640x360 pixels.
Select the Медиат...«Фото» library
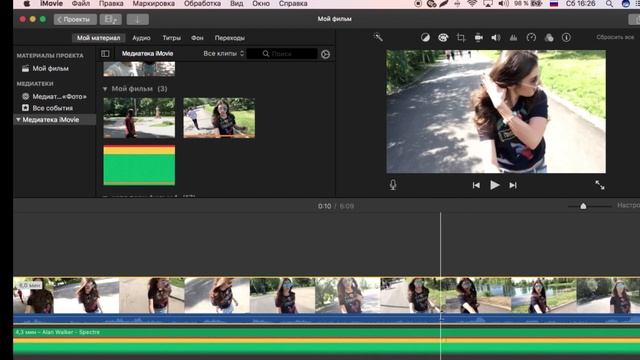click(54, 97)
